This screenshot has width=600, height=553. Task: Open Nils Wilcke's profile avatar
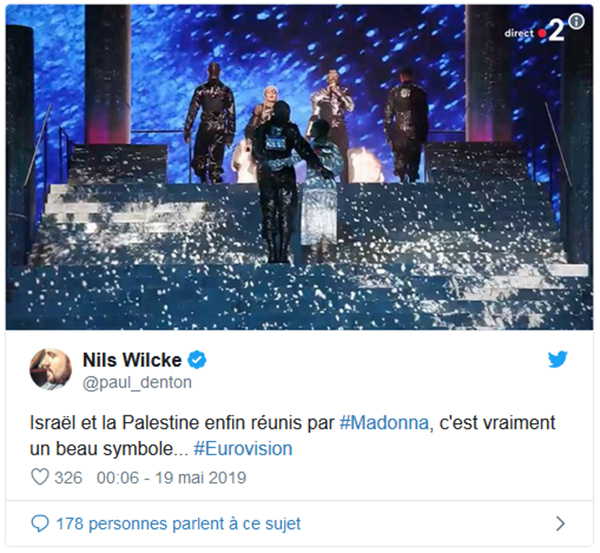[51, 369]
